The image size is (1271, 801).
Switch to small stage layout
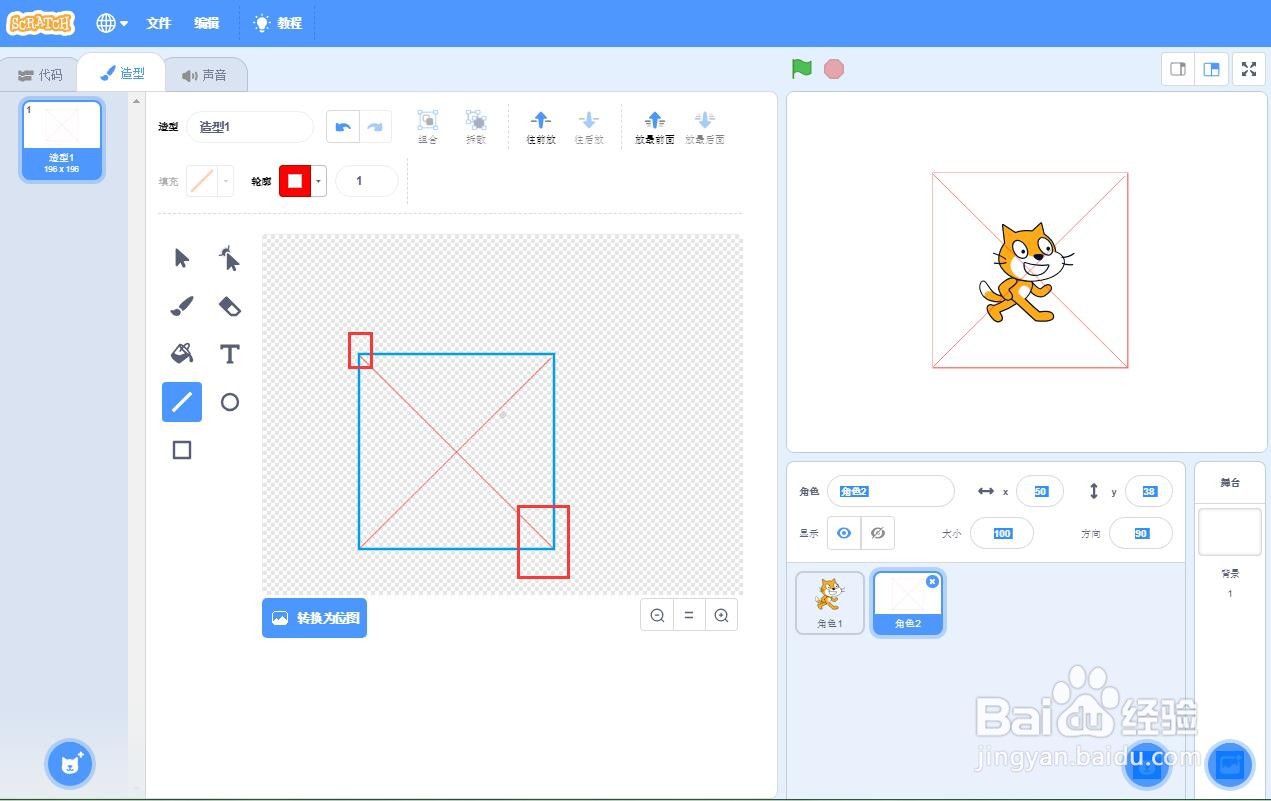tap(1178, 69)
